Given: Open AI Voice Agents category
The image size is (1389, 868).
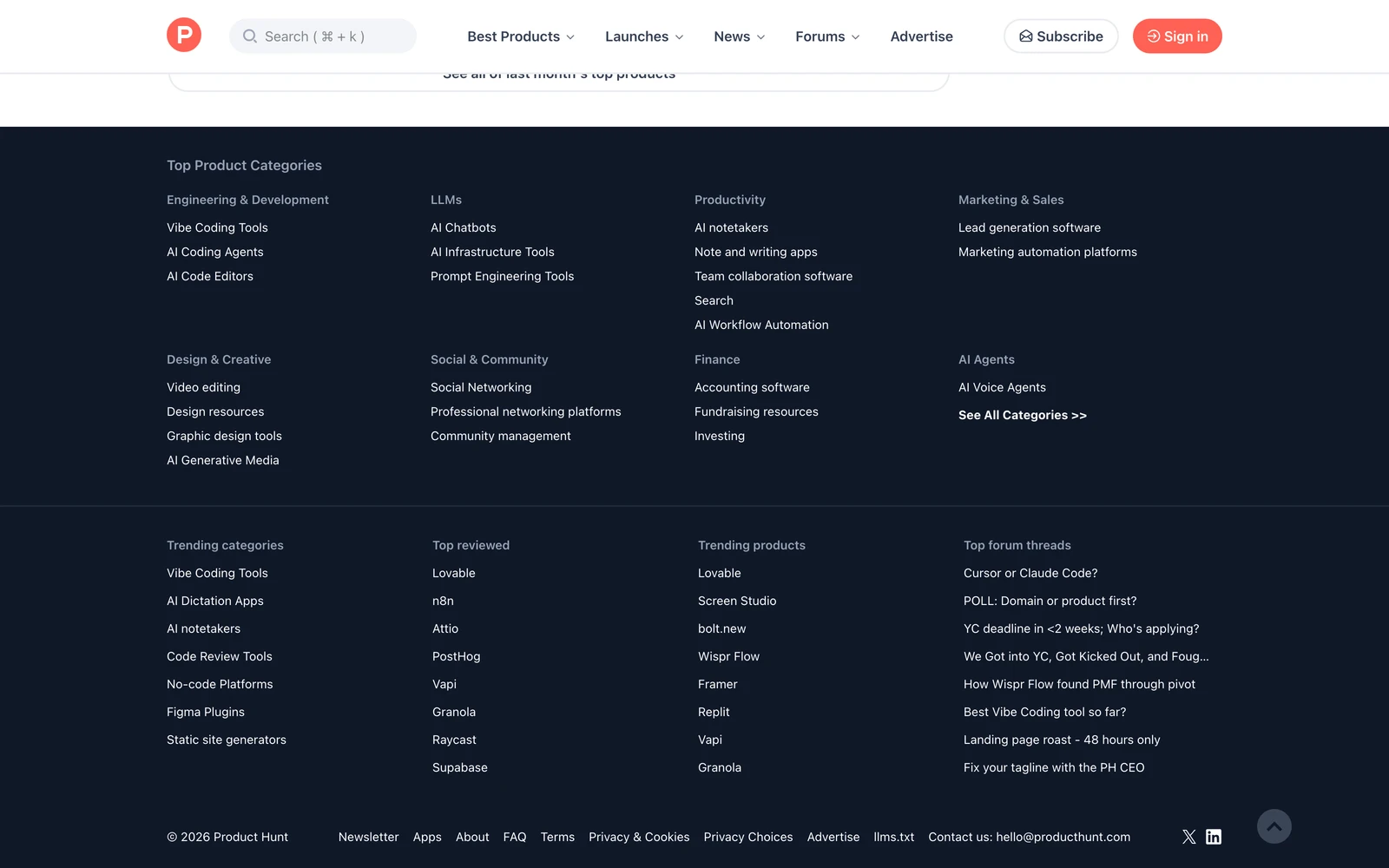Looking at the screenshot, I should [x=1002, y=387].
